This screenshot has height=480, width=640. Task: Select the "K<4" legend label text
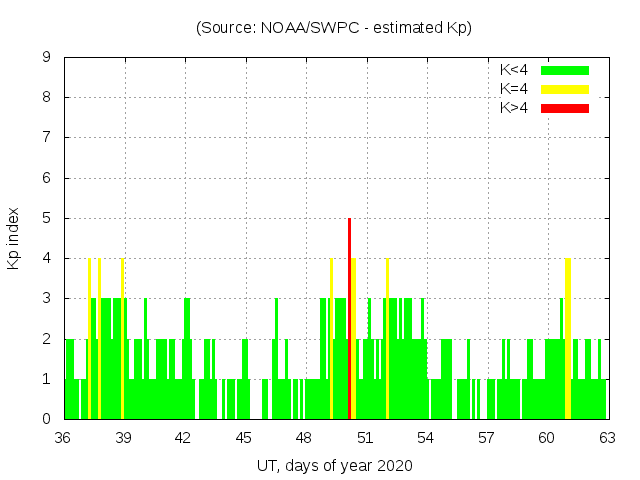514,70
